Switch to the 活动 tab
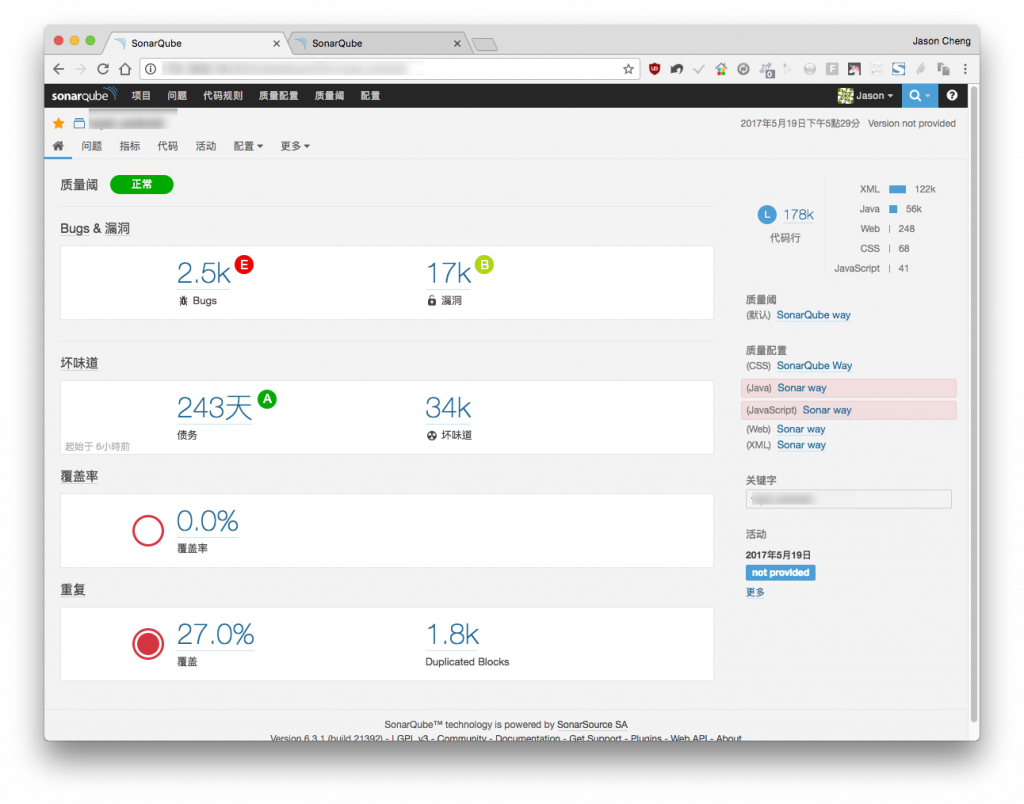Screen dimensions: 1024x804 click(x=206, y=146)
